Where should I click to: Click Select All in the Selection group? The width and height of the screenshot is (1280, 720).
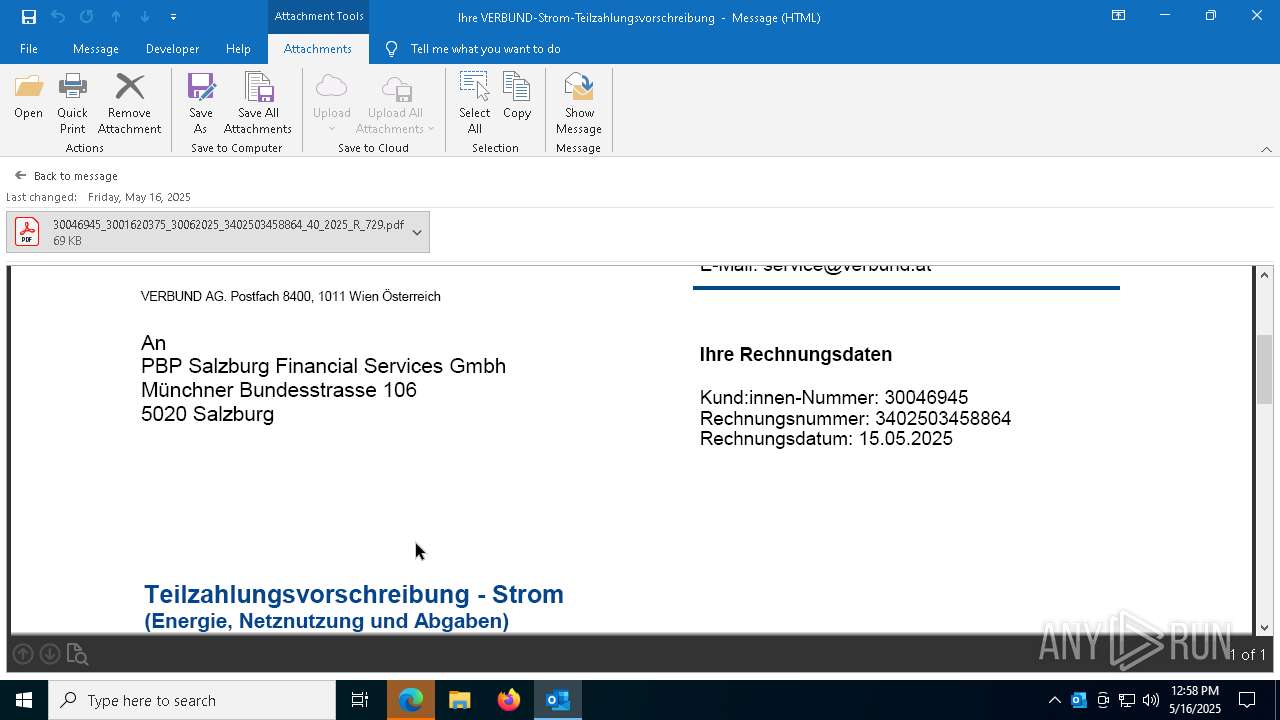[474, 104]
